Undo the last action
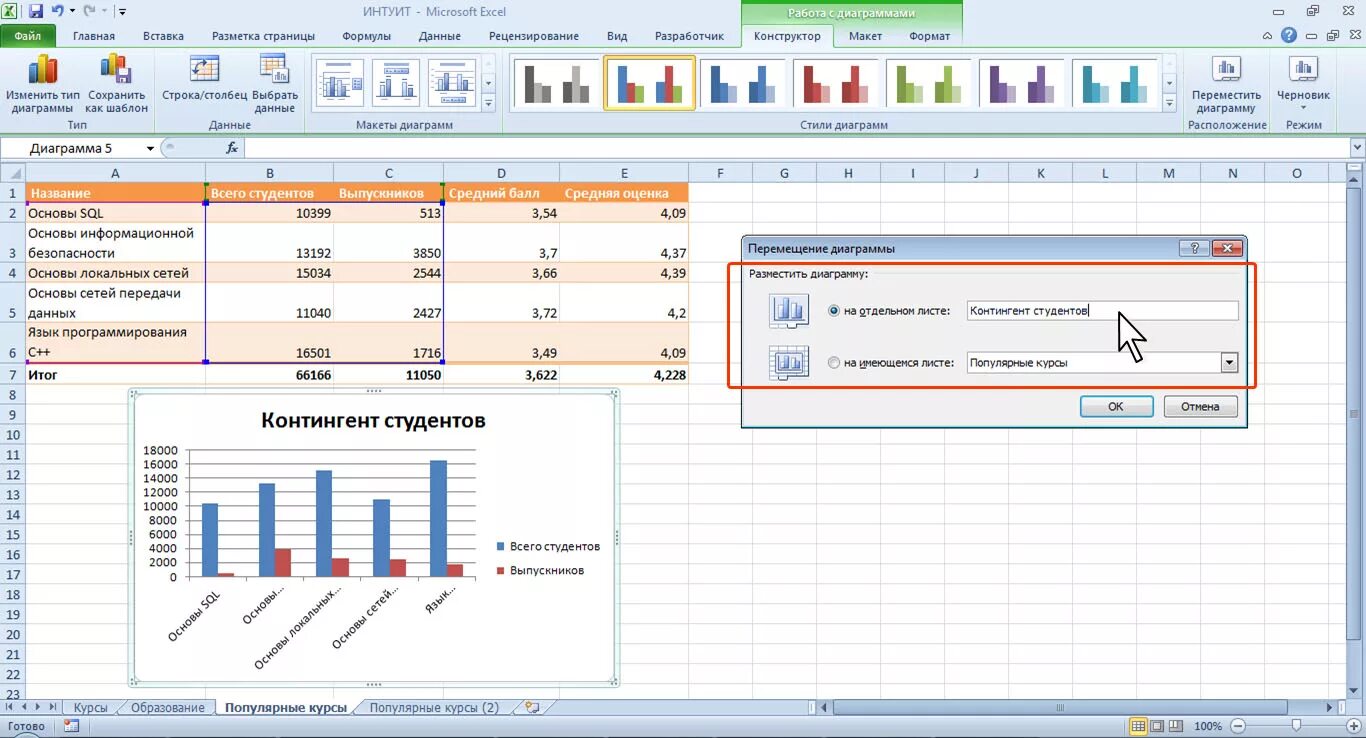Screen dimensions: 1366x738 (x=58, y=11)
